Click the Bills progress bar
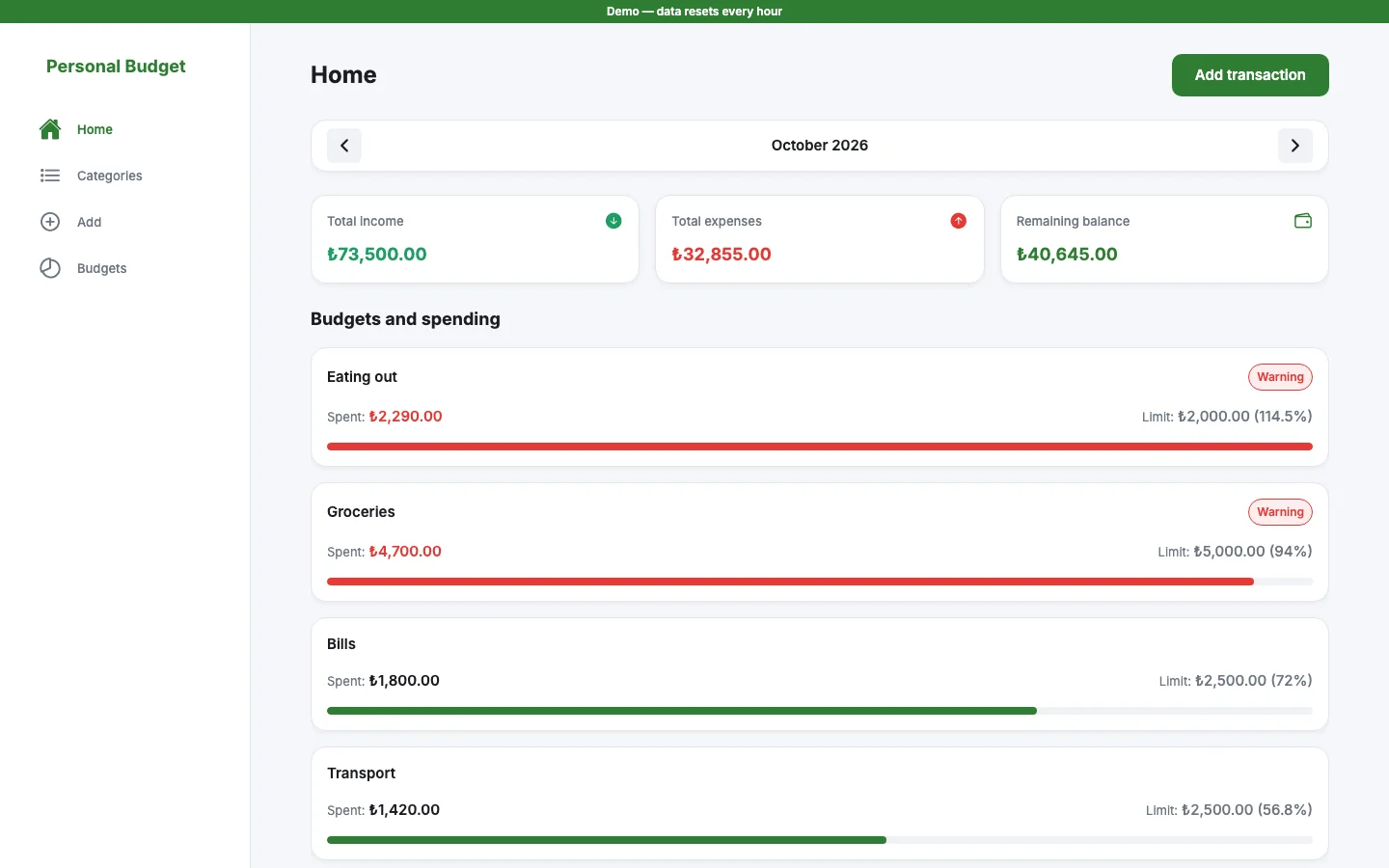This screenshot has height=868, width=1389. (820, 711)
